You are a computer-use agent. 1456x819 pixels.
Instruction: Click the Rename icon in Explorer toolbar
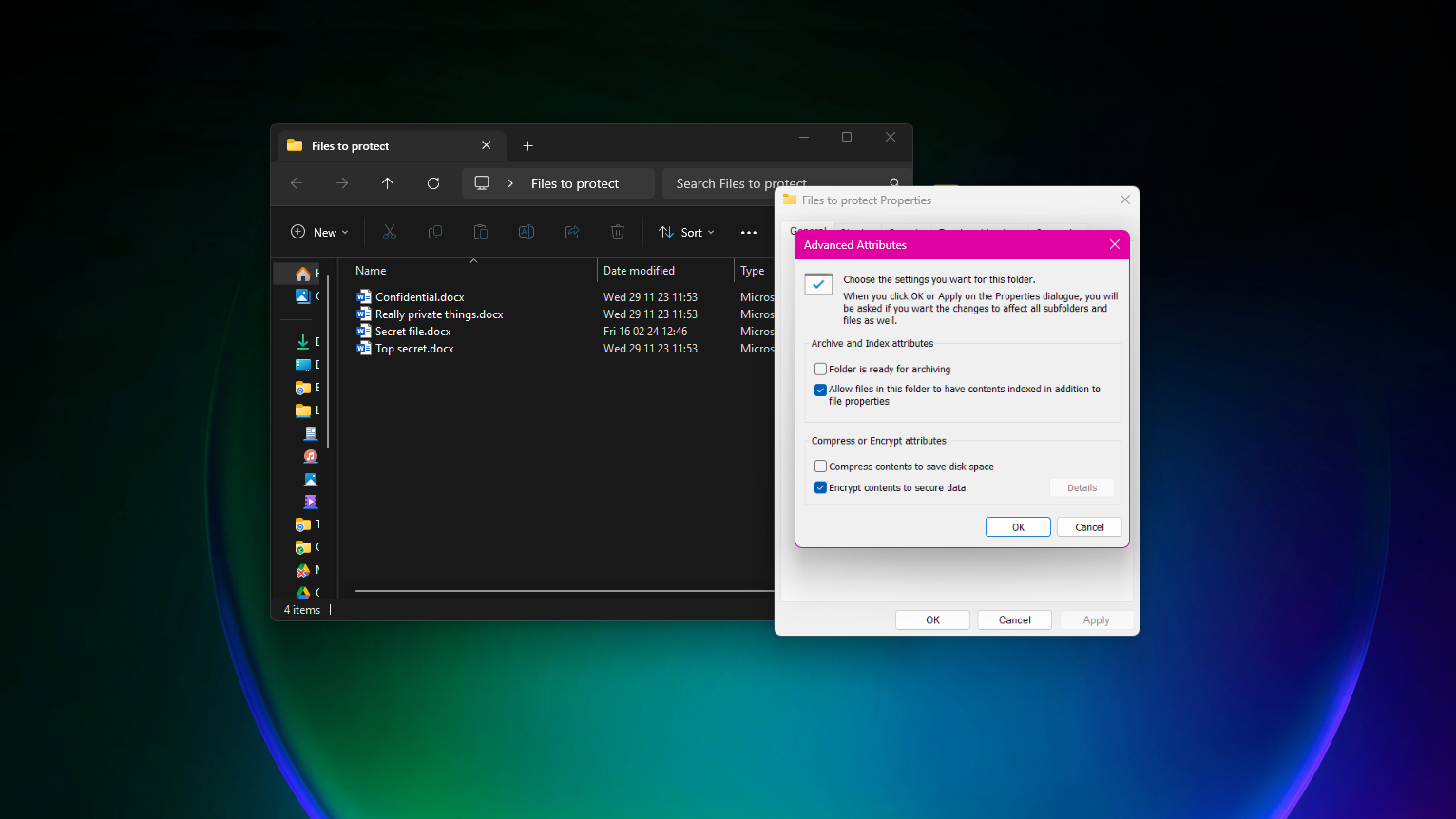point(527,232)
